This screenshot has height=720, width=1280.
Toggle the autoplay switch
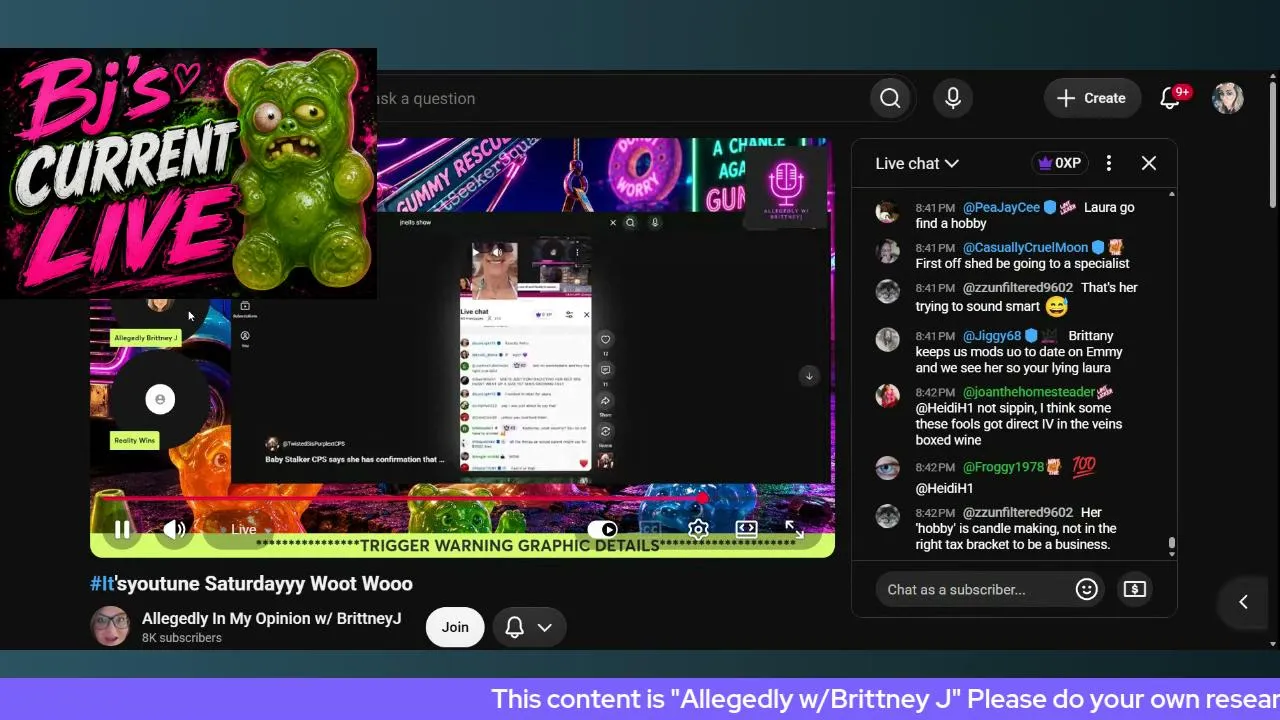point(603,530)
